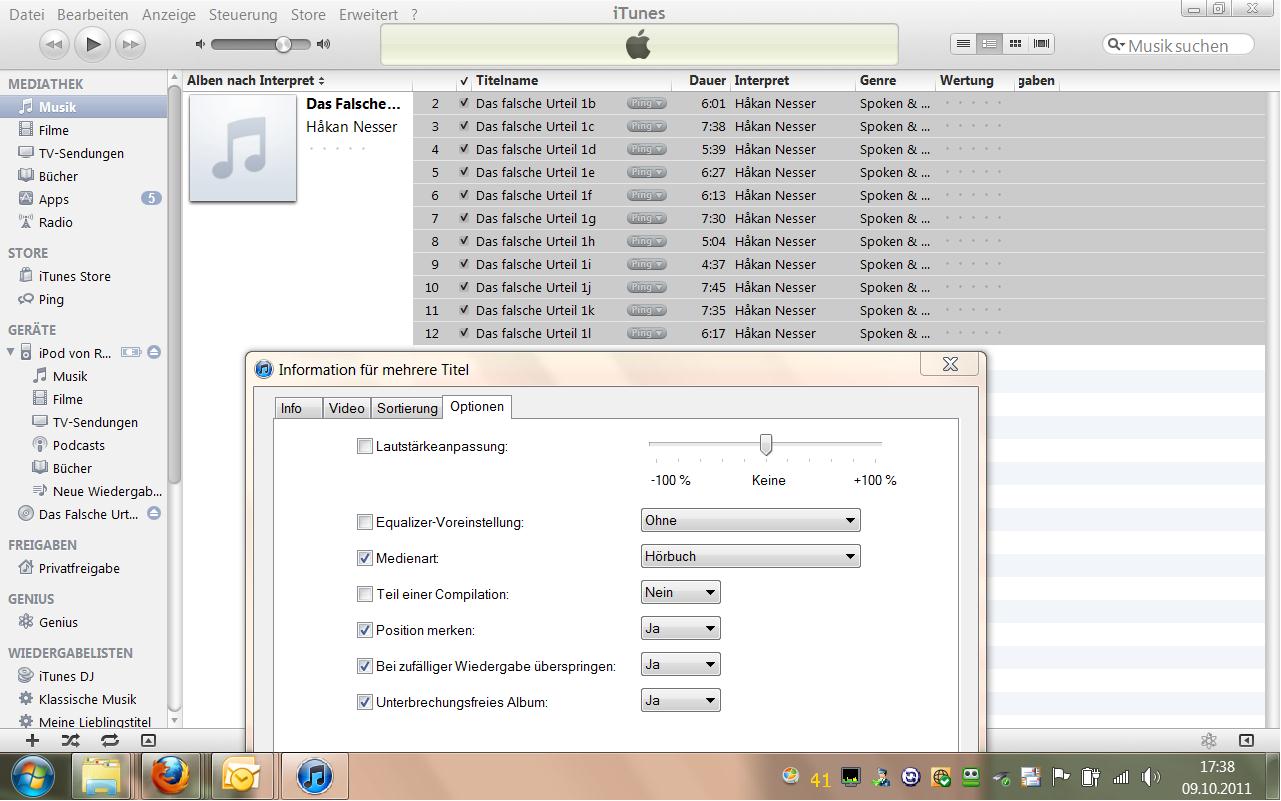Uncheck the Unterbrechungsfreies Album checkbox
The height and width of the screenshot is (801, 1281).
365,702
